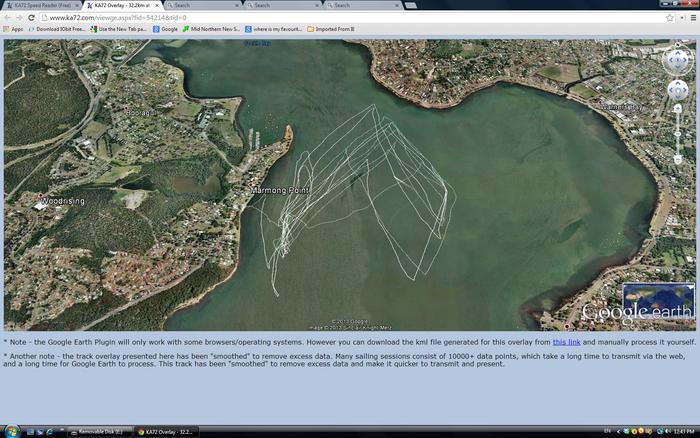Switch to the KA72 Speed Reader tab
700x438 pixels.
pyautogui.click(x=40, y=5)
